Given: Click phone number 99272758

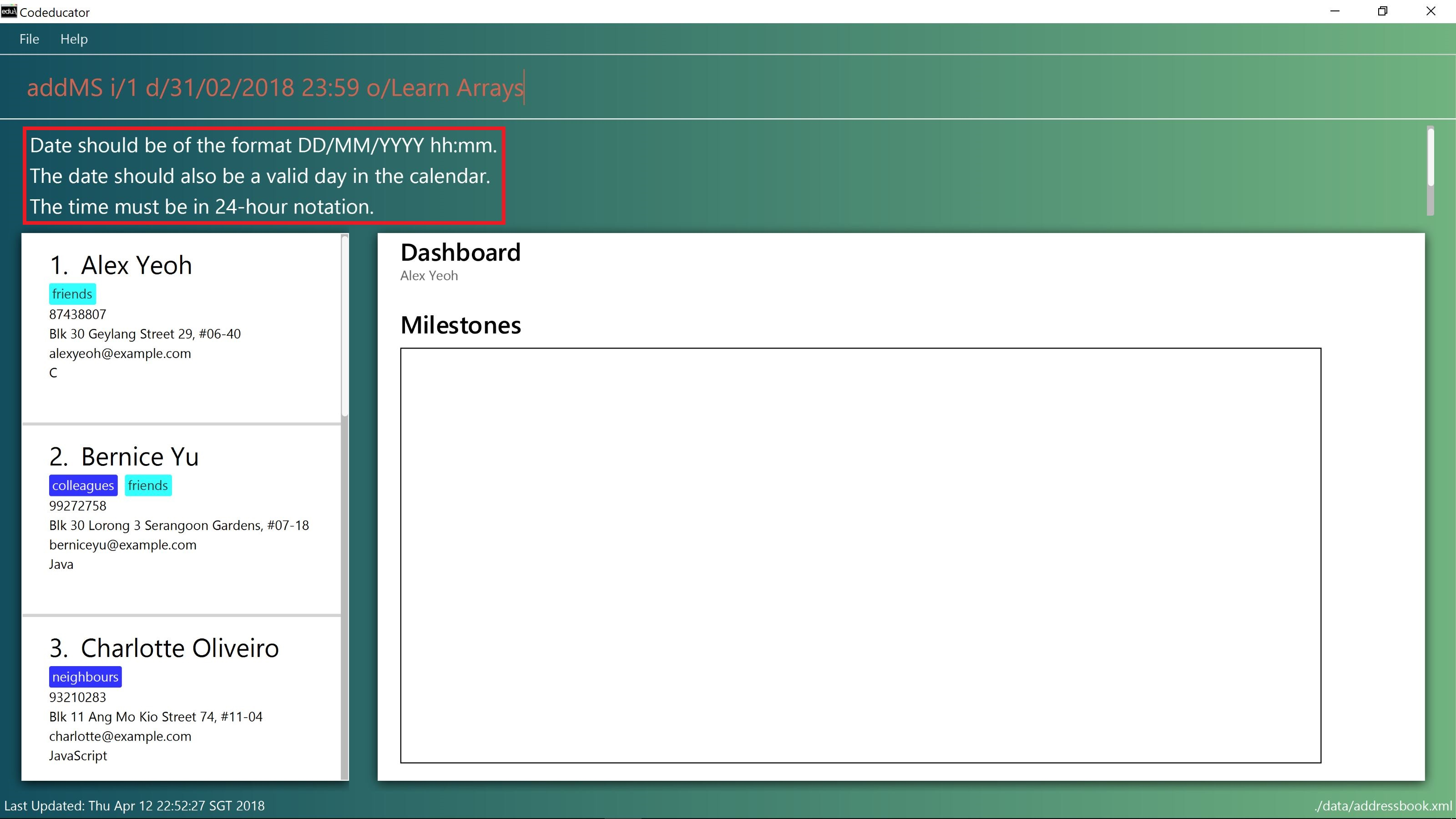Looking at the screenshot, I should tap(77, 506).
